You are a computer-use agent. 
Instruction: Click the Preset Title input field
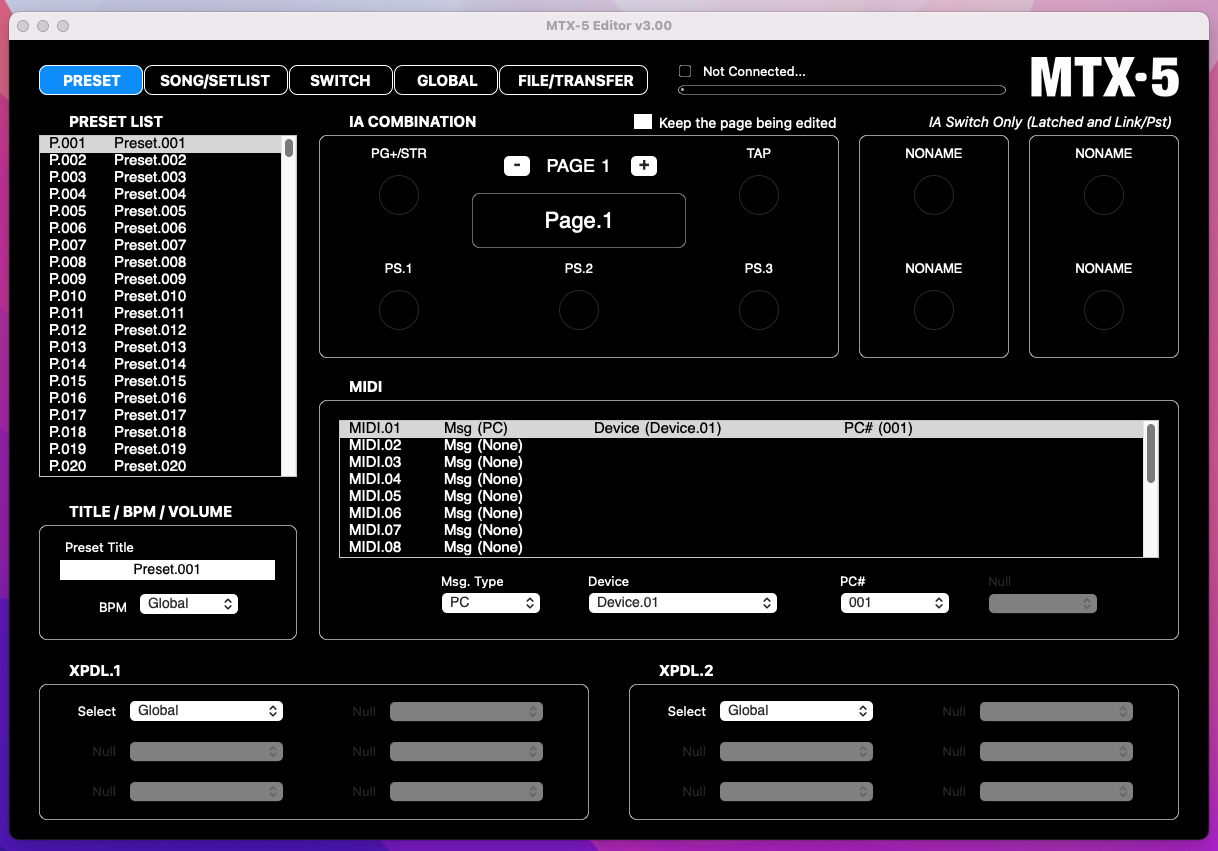(x=167, y=569)
